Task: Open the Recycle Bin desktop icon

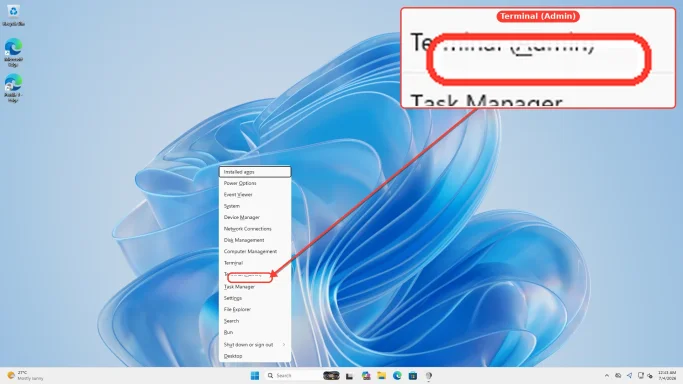Action: click(13, 16)
